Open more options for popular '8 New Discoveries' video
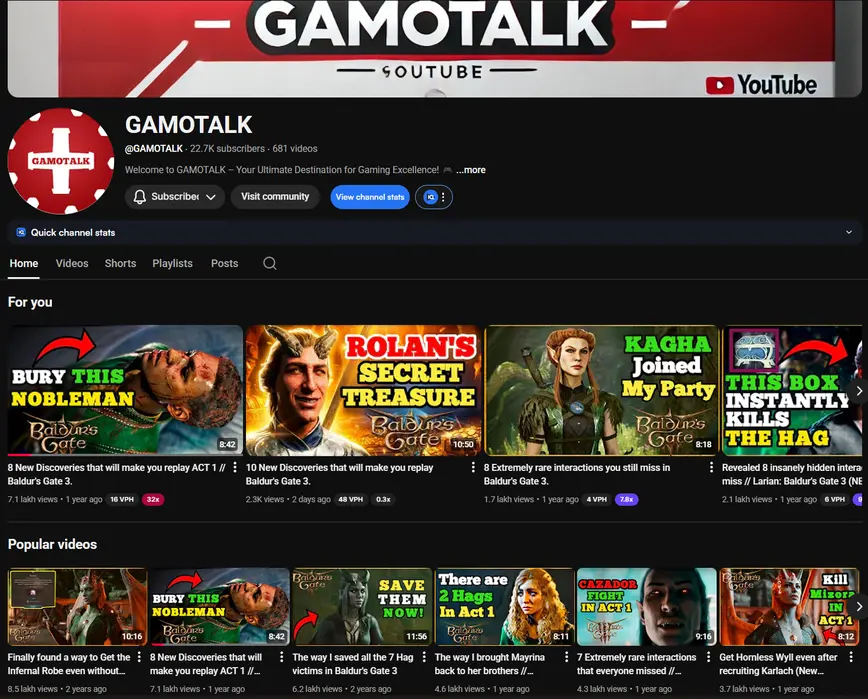 click(281, 657)
